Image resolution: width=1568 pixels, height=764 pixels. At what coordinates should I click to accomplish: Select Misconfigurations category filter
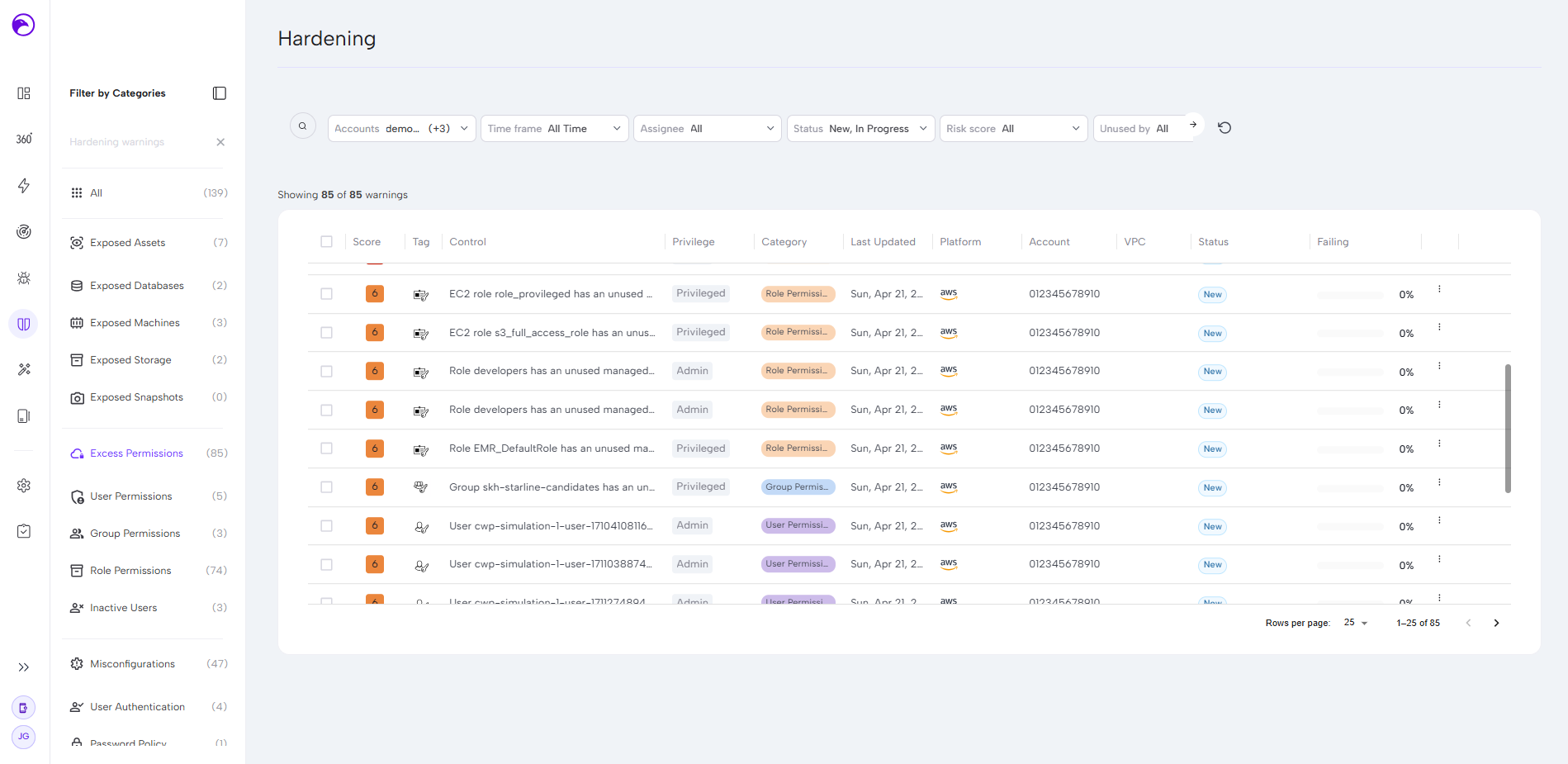pyautogui.click(x=132, y=664)
